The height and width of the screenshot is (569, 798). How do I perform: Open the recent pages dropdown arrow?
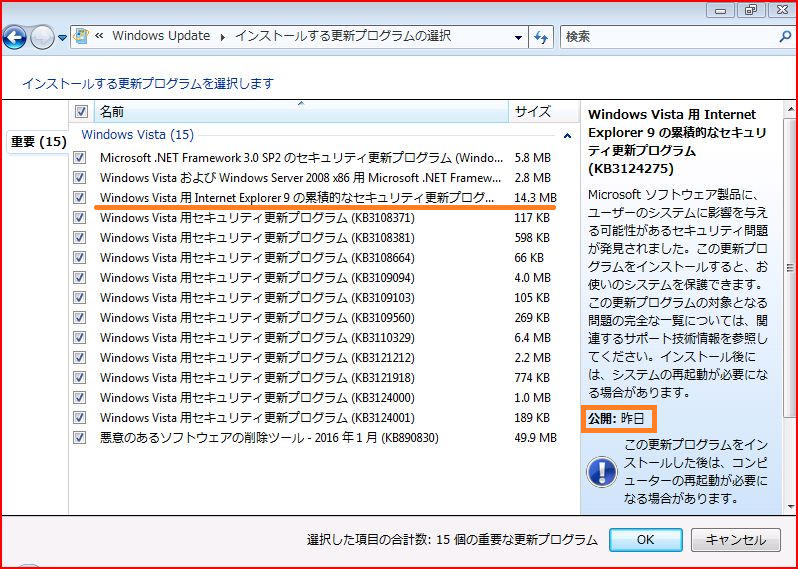(62, 38)
